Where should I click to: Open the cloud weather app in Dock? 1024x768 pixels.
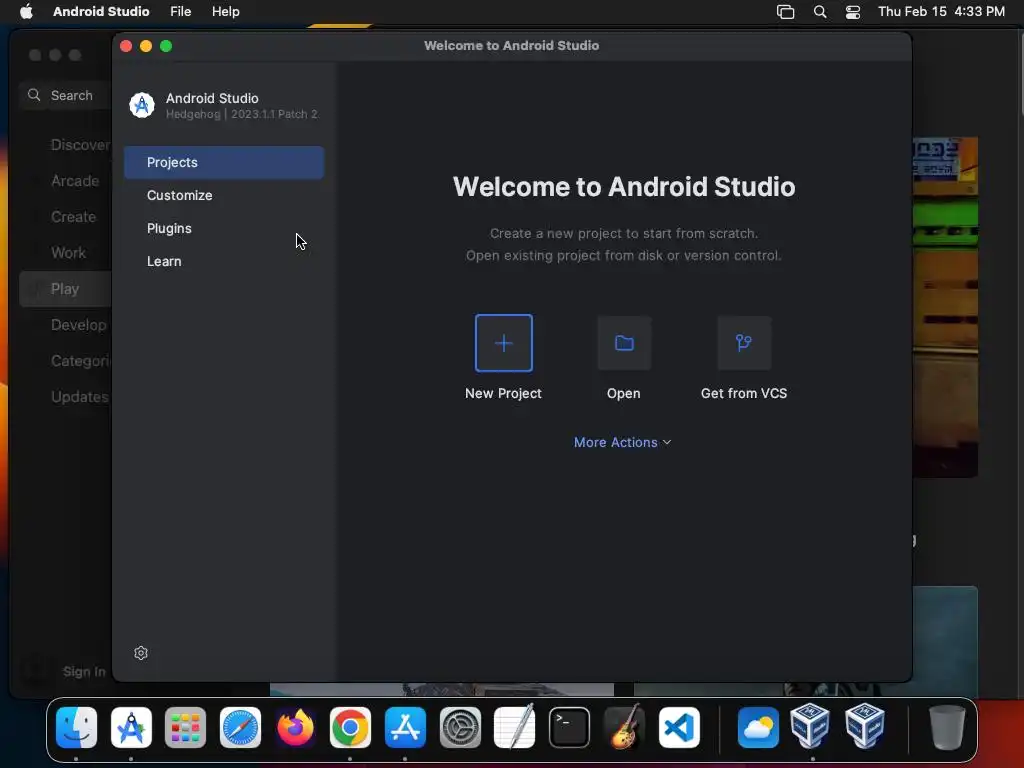(758, 728)
